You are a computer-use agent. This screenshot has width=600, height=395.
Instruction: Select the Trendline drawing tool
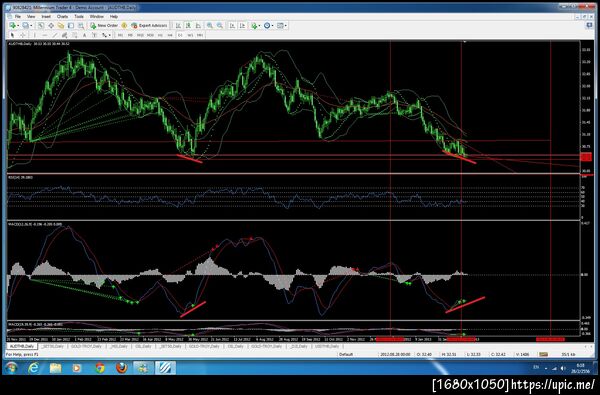pyautogui.click(x=55, y=35)
